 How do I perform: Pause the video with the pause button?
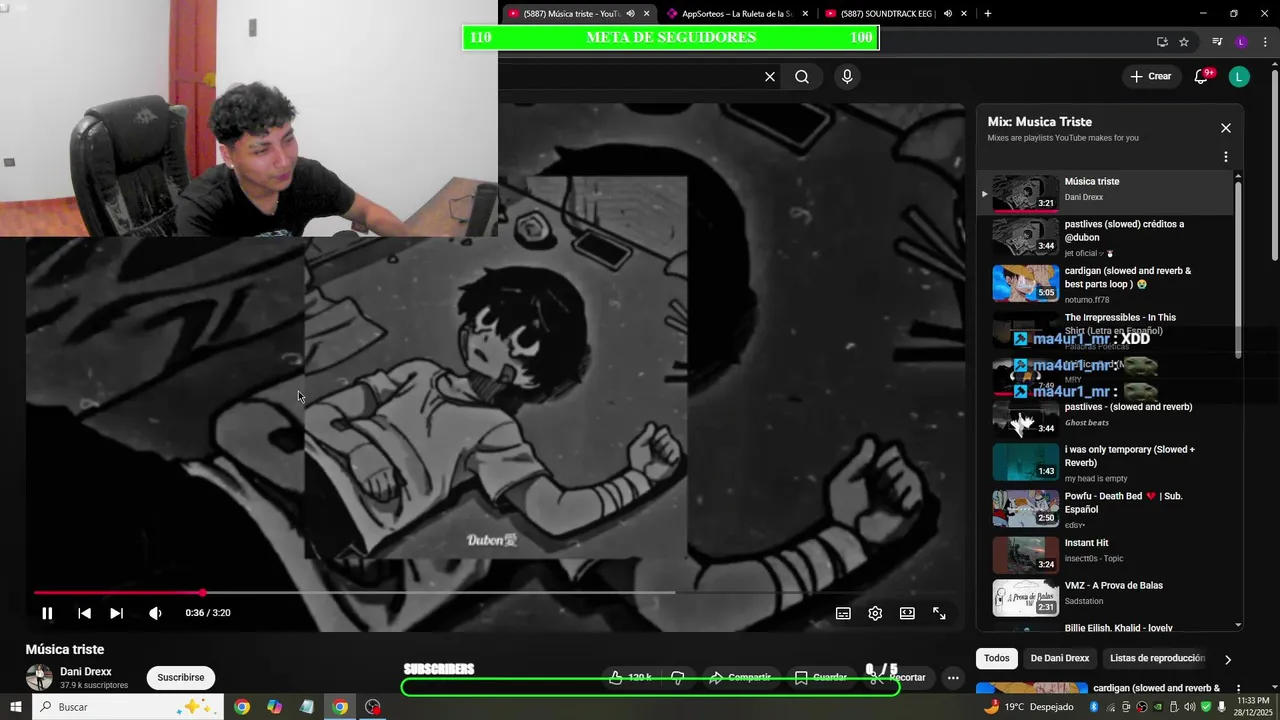click(47, 613)
